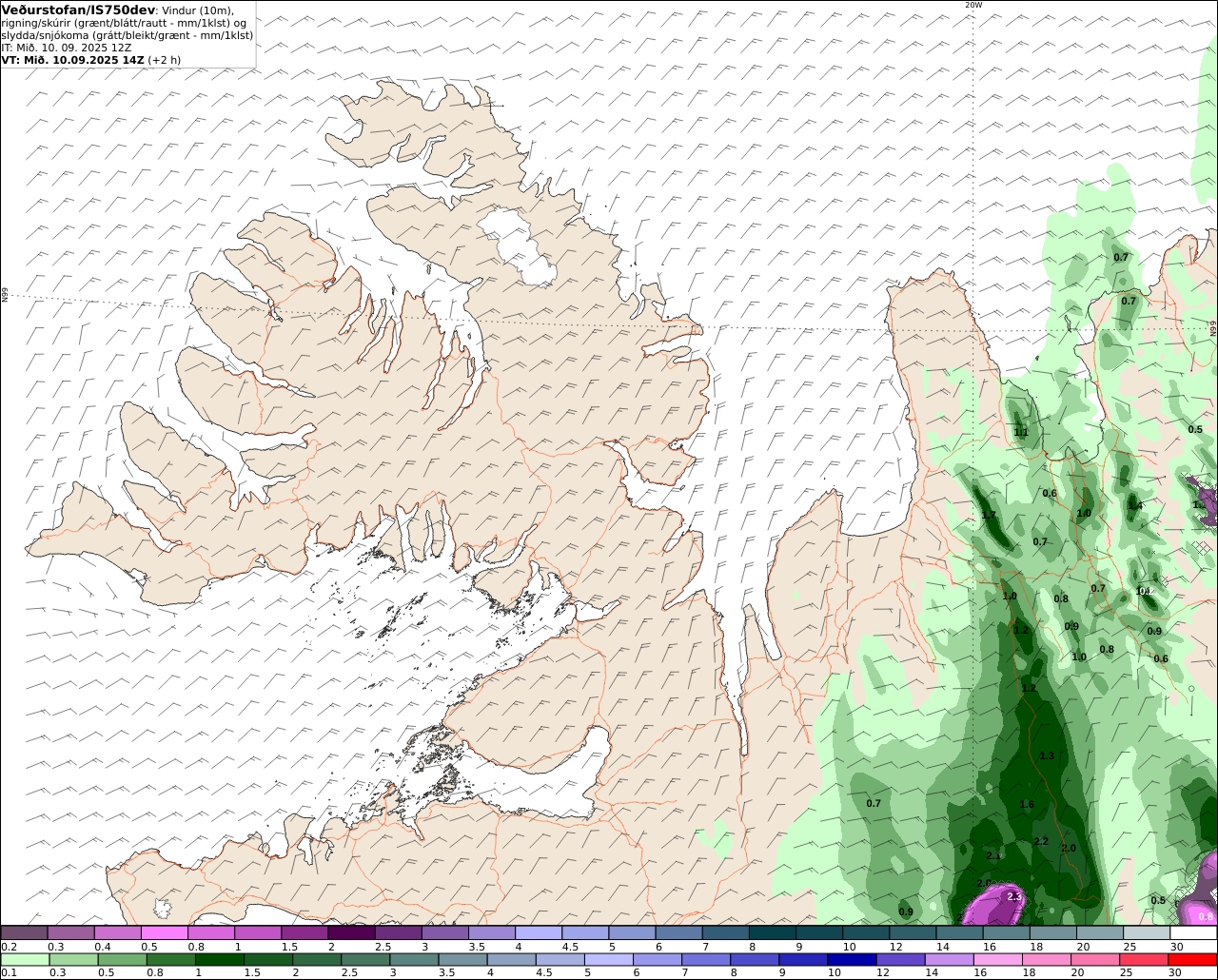1218x980 pixels.
Task: Click the 1.1 precipitation value on the map
Action: pos(1021,432)
